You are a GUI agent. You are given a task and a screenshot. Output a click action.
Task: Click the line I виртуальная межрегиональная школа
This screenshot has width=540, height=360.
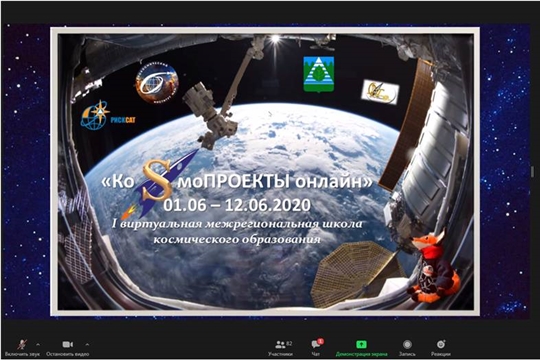tap(237, 224)
